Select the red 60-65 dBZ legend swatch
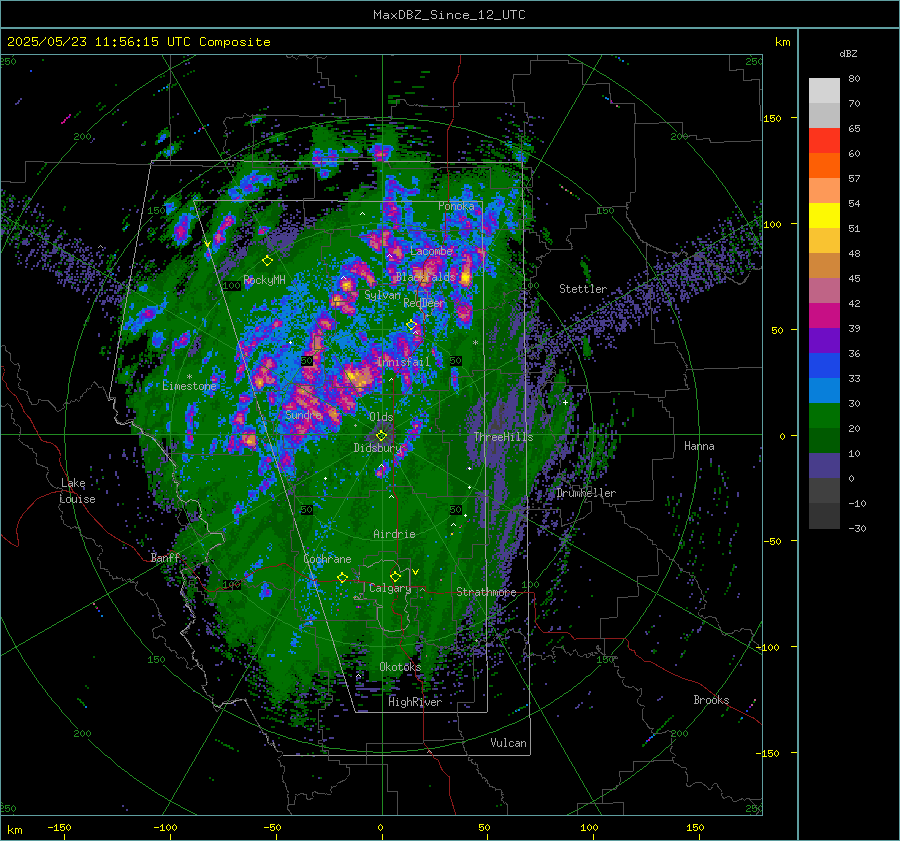The height and width of the screenshot is (841, 900). (x=824, y=141)
